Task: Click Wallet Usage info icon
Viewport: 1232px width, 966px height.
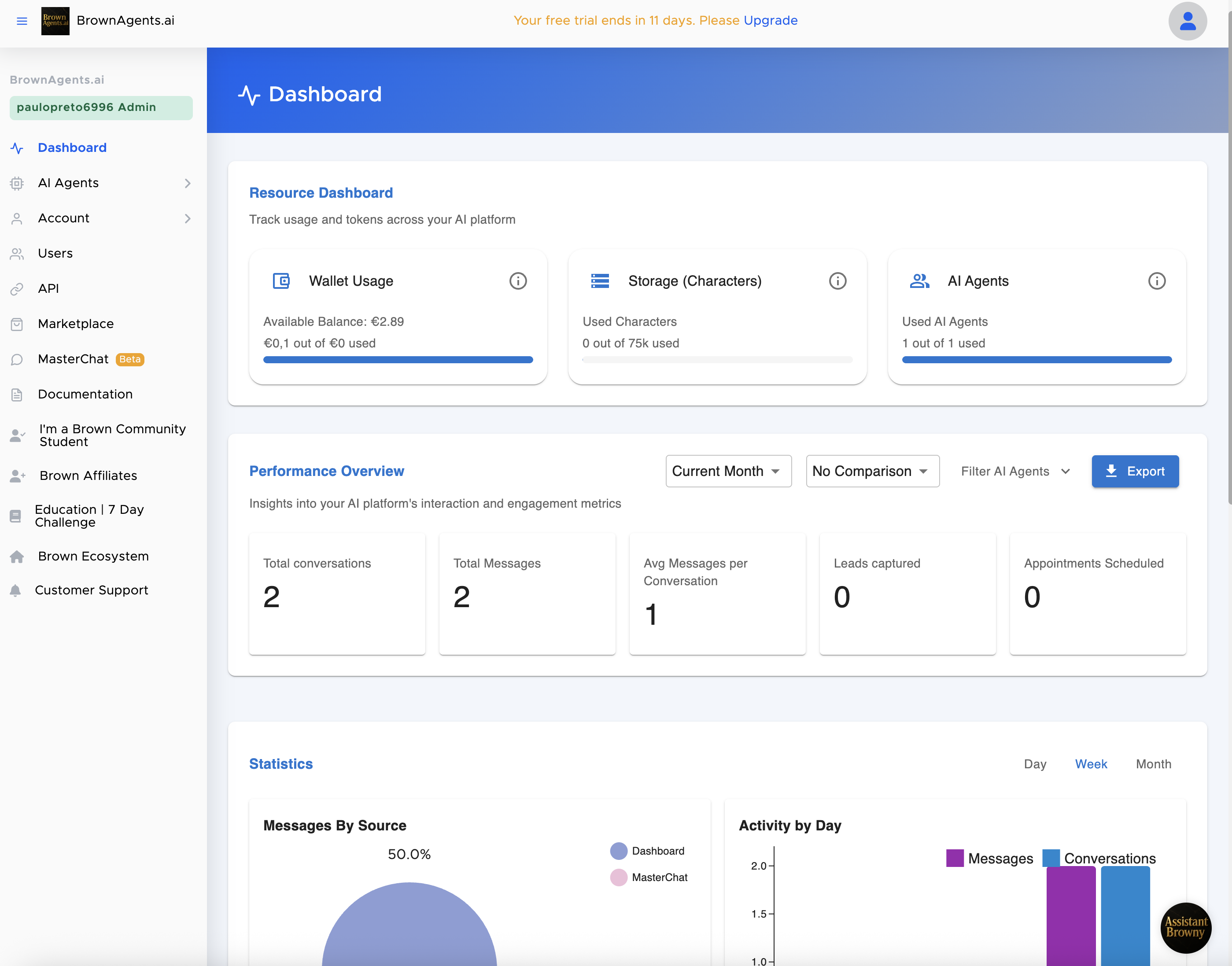Action: [x=517, y=281]
